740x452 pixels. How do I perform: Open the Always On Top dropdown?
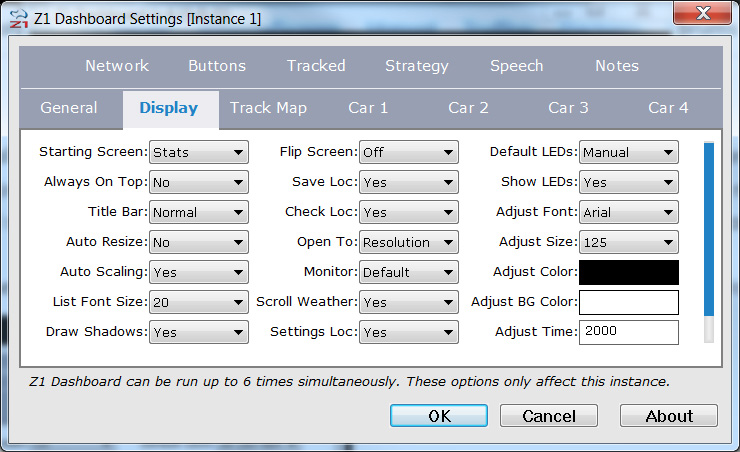pyautogui.click(x=199, y=182)
